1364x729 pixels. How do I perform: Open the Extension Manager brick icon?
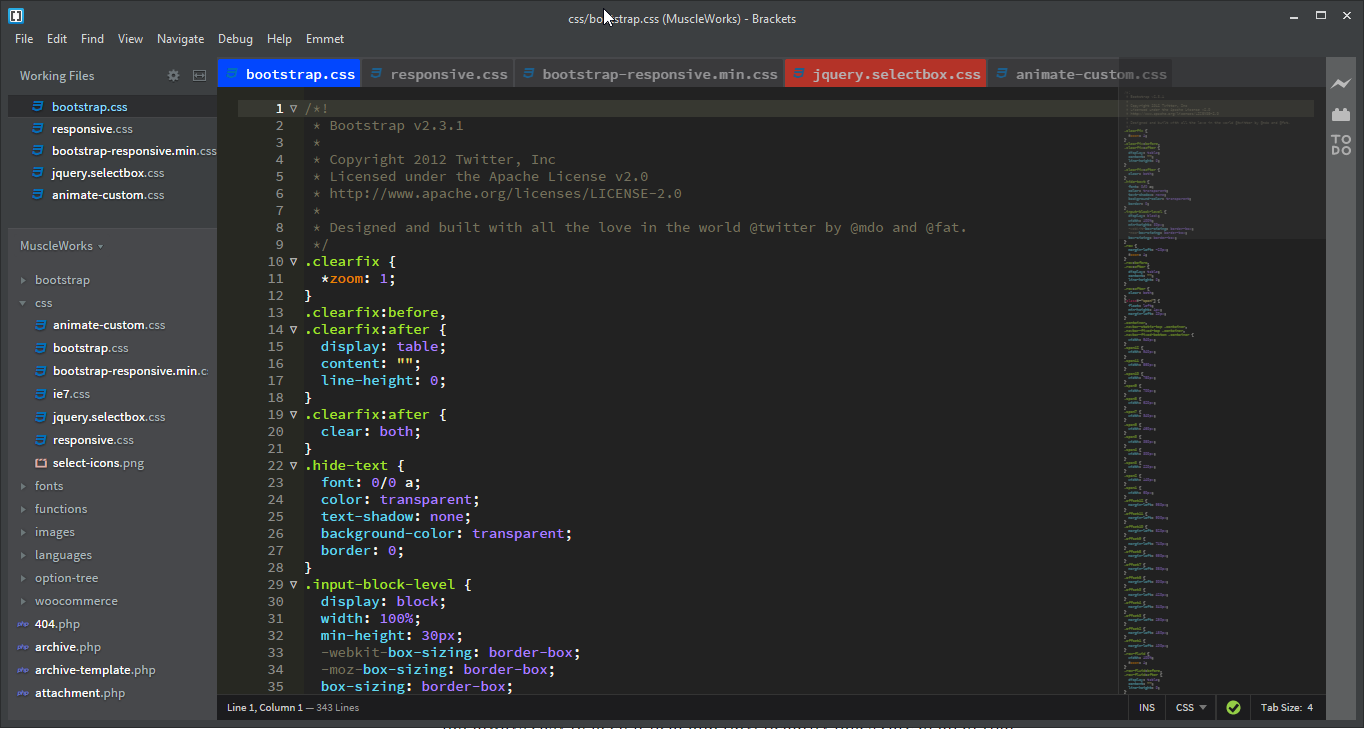coord(1341,115)
